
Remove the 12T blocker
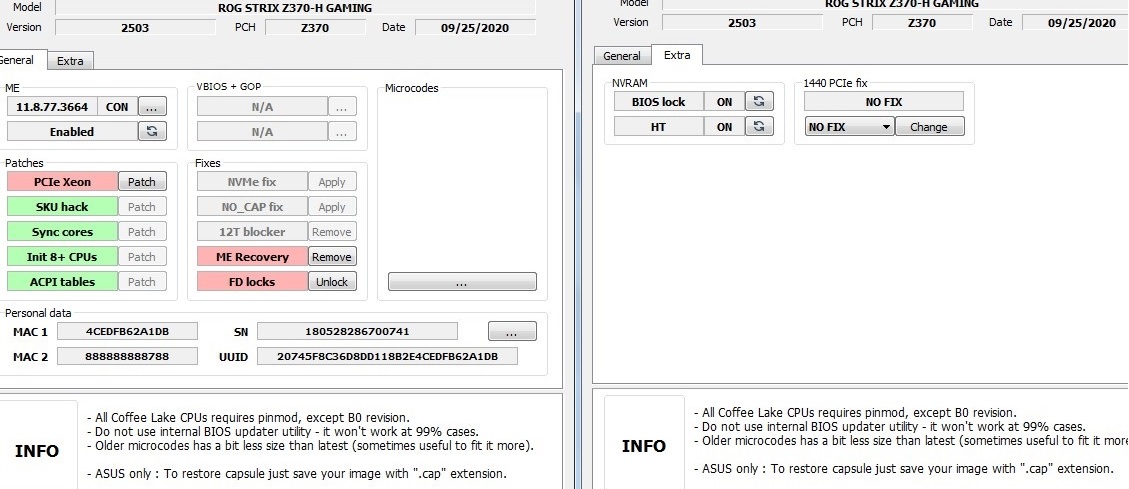pyautogui.click(x=332, y=231)
